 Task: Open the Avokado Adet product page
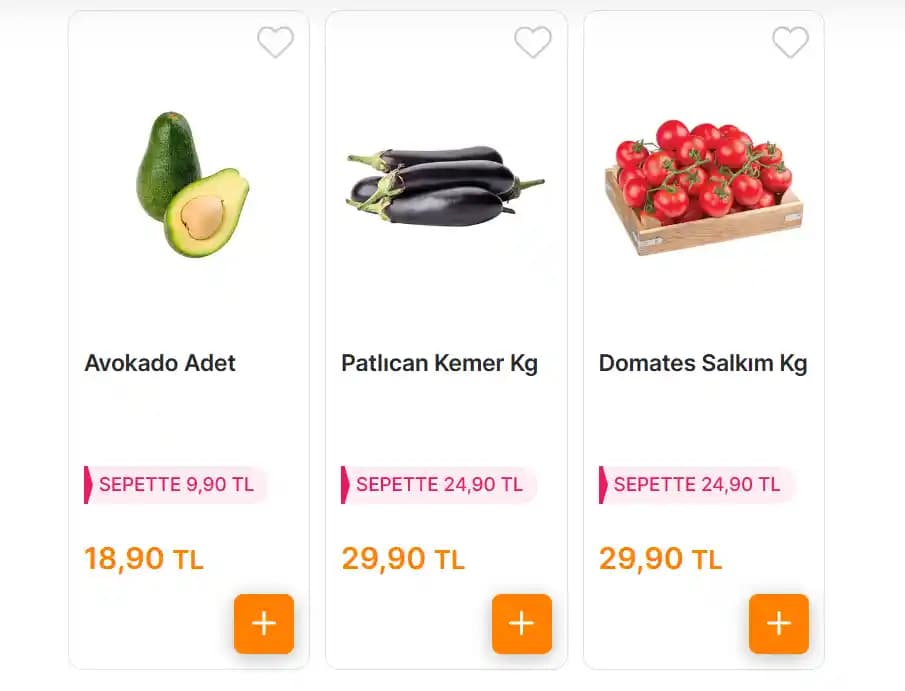[160, 363]
